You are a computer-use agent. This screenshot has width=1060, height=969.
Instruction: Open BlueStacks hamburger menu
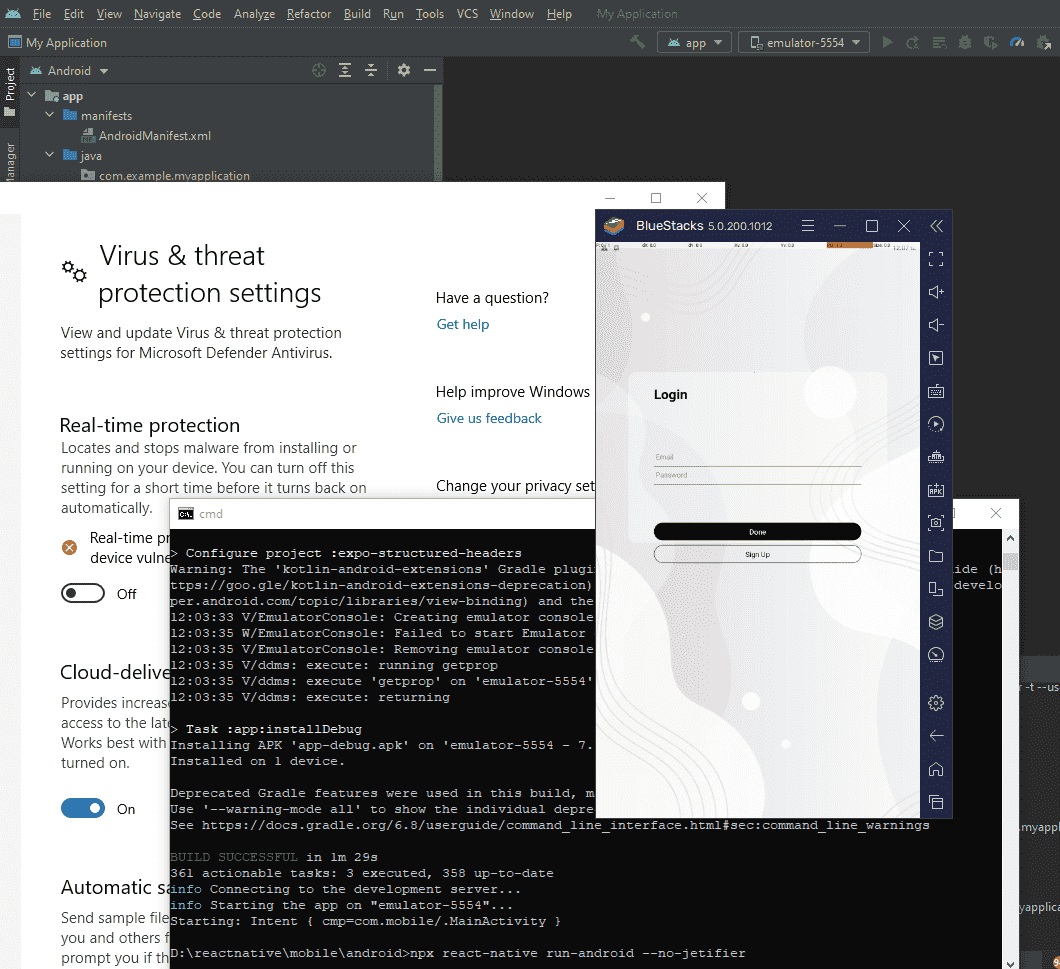pos(808,226)
